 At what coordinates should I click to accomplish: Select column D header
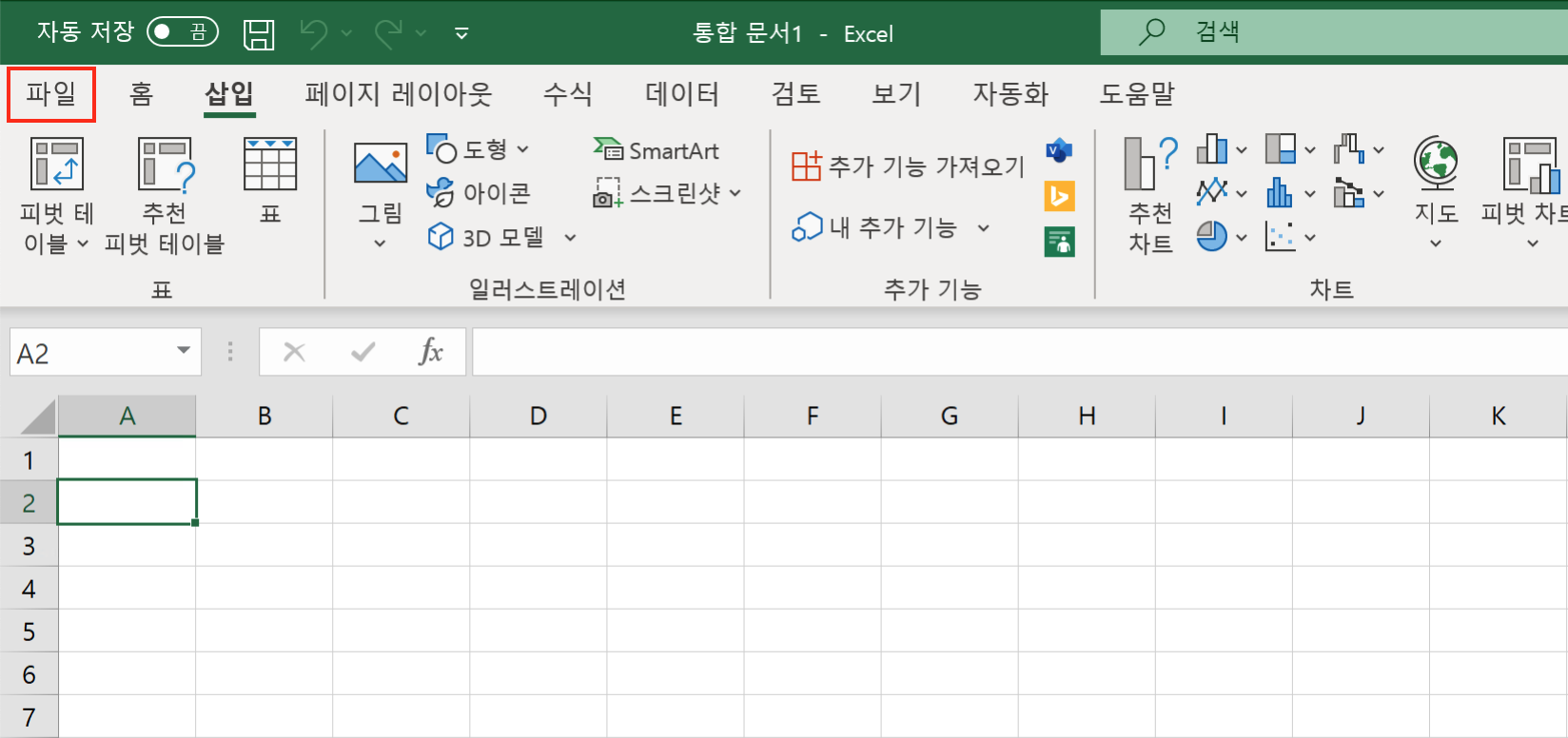(x=539, y=417)
